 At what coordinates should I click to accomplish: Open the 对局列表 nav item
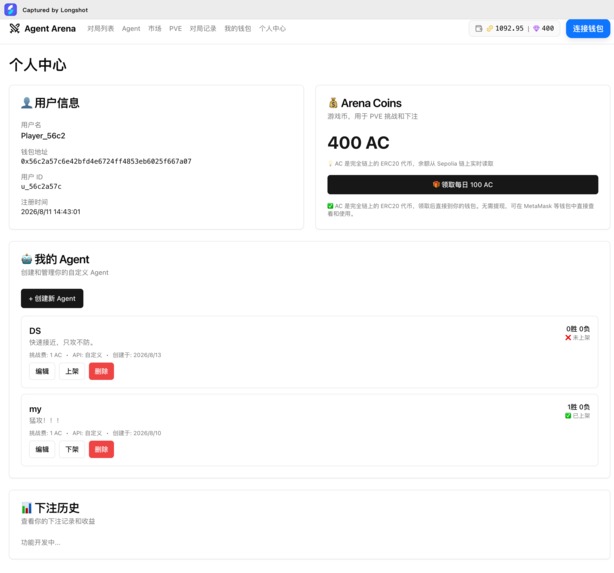(101, 28)
